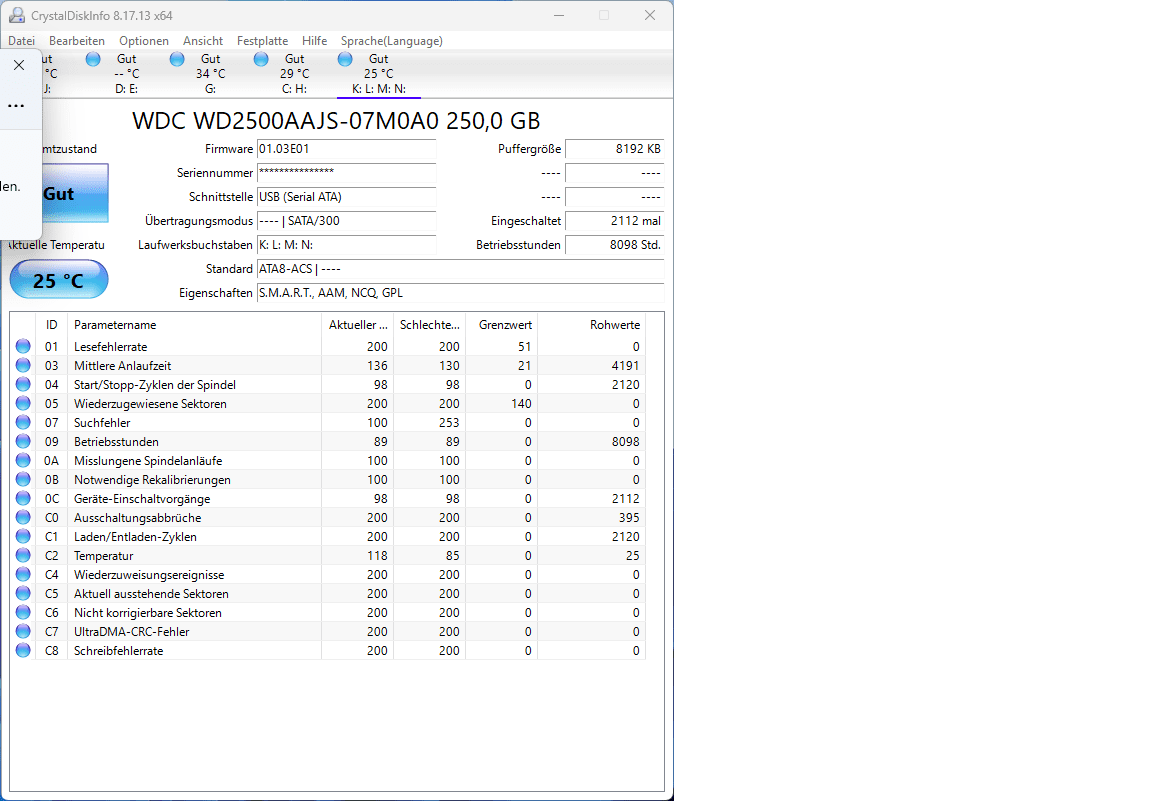This screenshot has height=801, width=1152.
Task: Open the Datei menu
Action: pos(21,41)
